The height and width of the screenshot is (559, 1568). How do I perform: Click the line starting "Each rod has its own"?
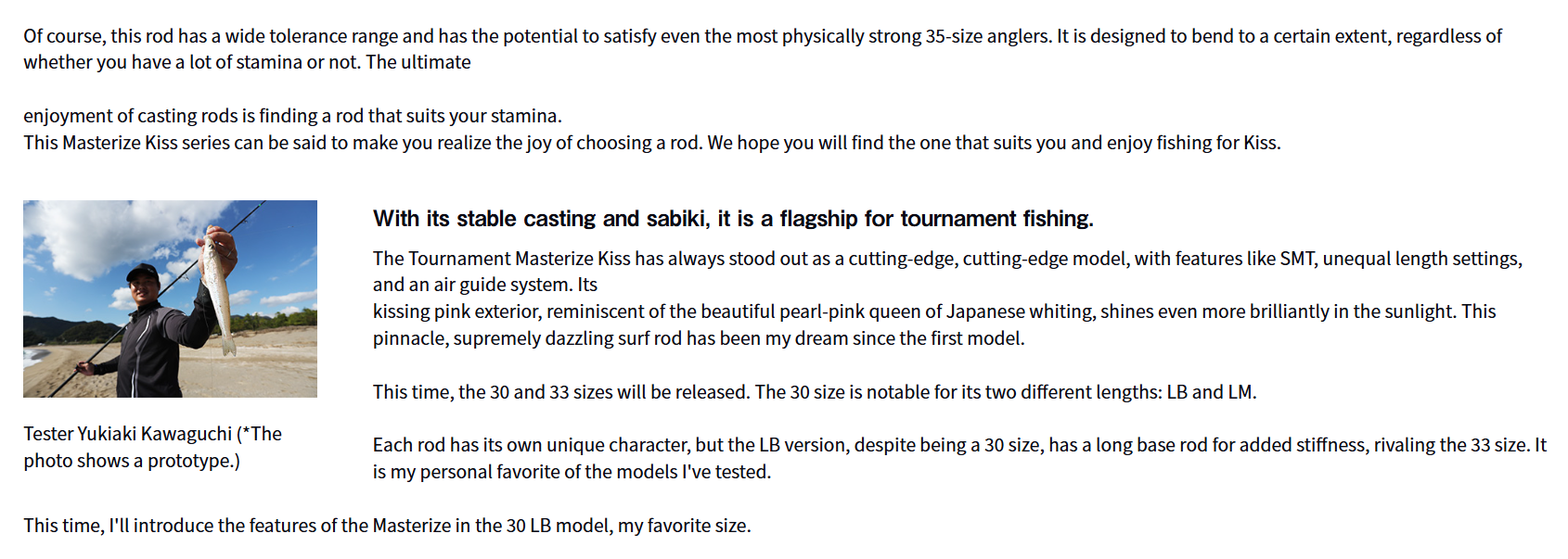(x=959, y=445)
